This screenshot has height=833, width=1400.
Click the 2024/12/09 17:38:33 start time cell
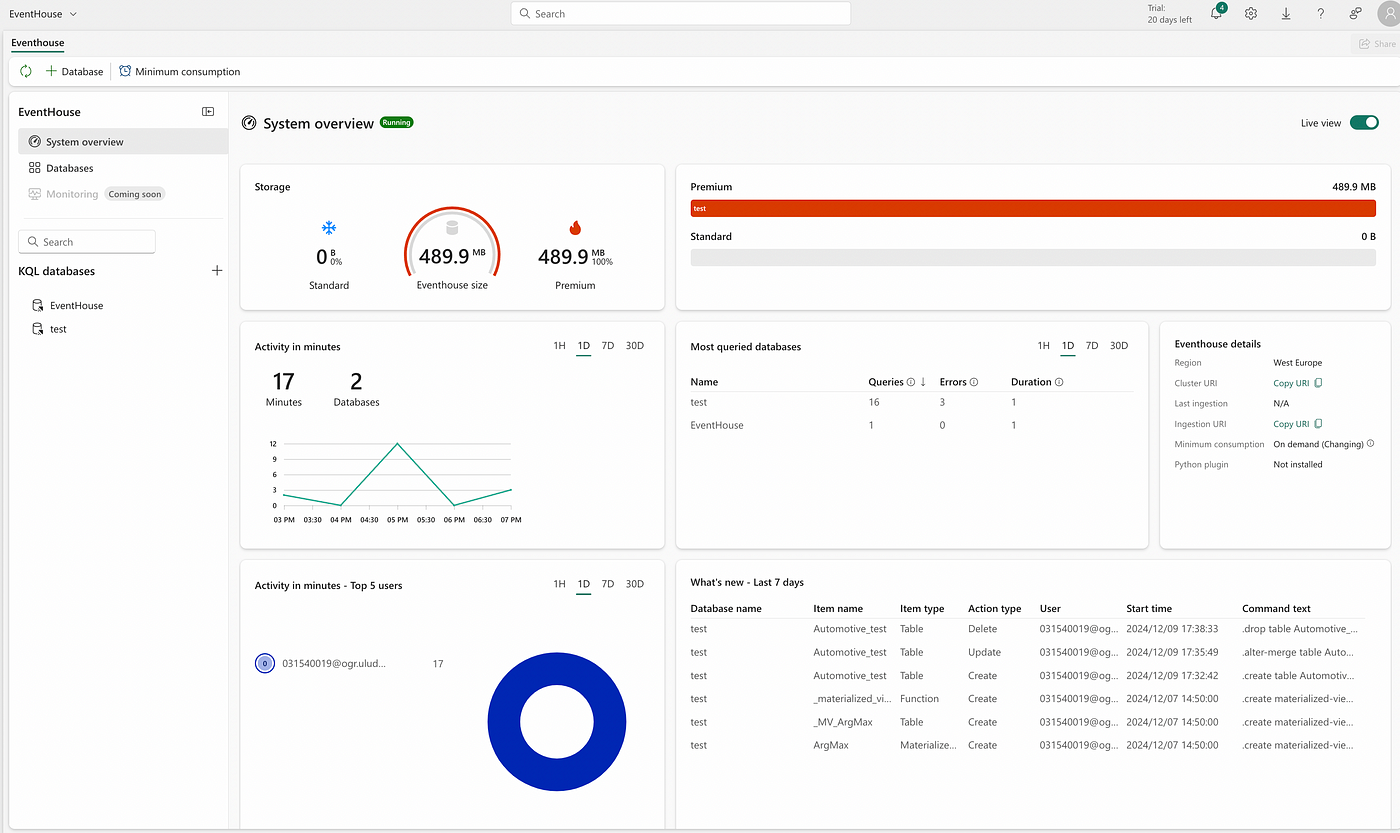pos(1172,629)
